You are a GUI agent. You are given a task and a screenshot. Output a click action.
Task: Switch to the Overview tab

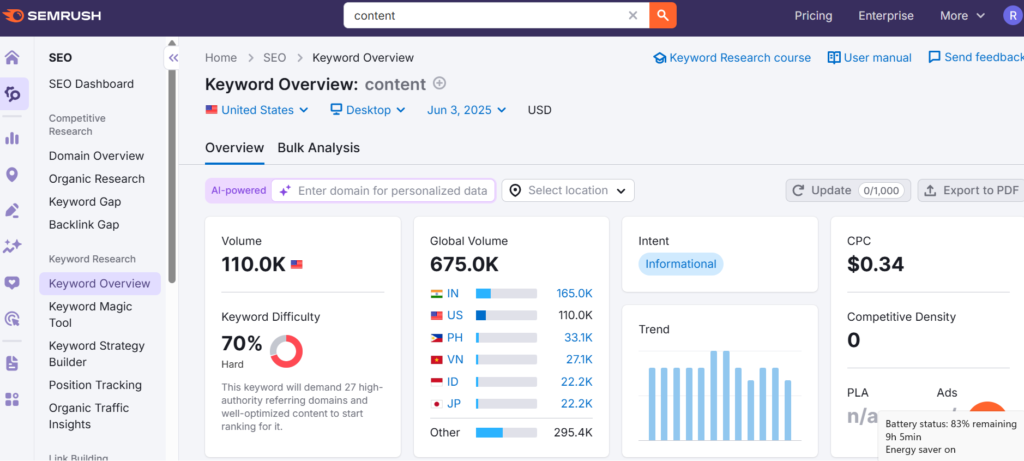(x=234, y=148)
